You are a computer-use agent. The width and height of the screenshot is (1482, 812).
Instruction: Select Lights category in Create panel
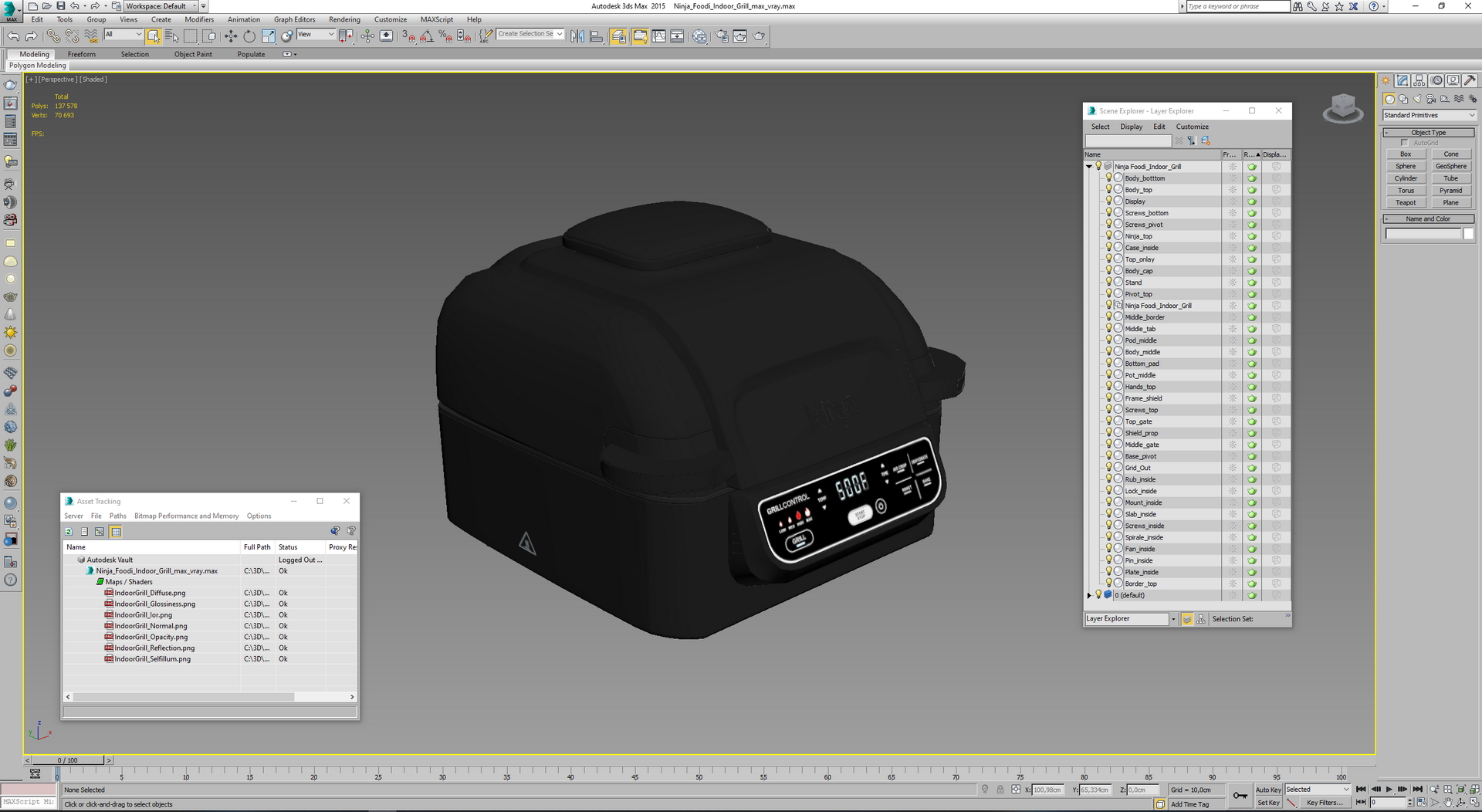tap(1417, 99)
